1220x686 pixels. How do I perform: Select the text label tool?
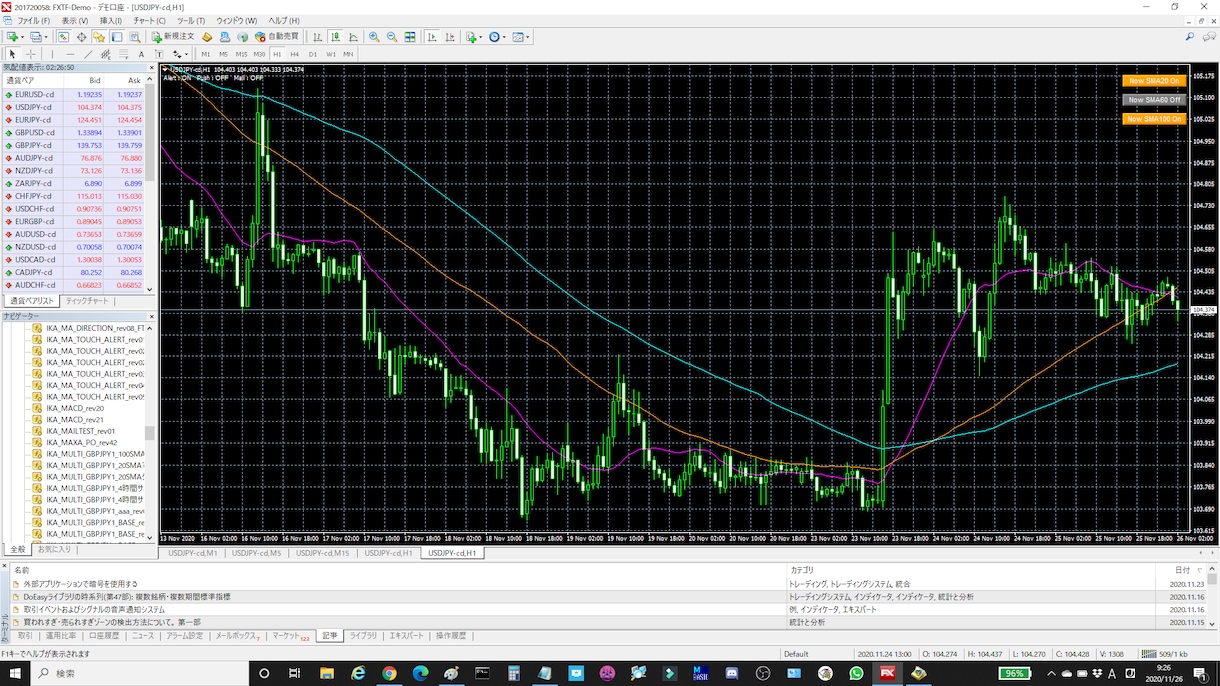point(141,54)
